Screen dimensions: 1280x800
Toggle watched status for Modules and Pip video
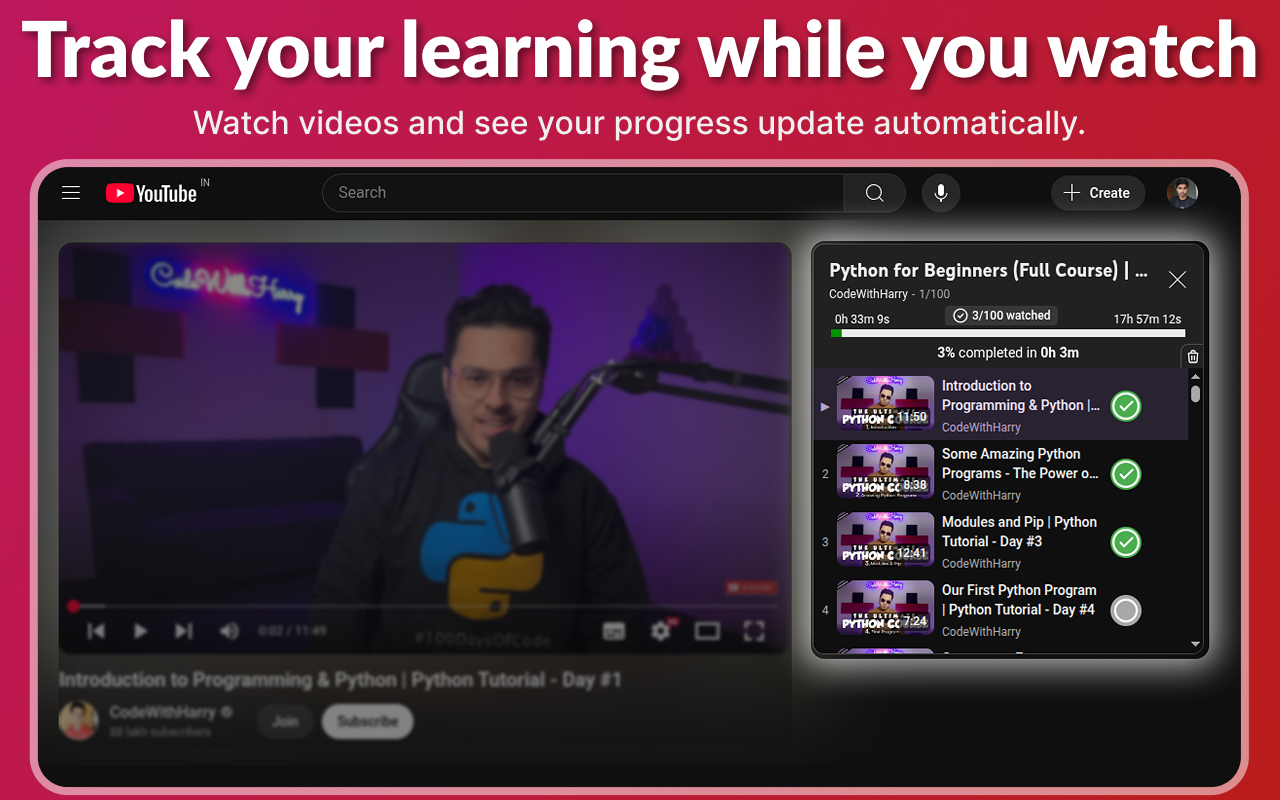click(x=1125, y=542)
